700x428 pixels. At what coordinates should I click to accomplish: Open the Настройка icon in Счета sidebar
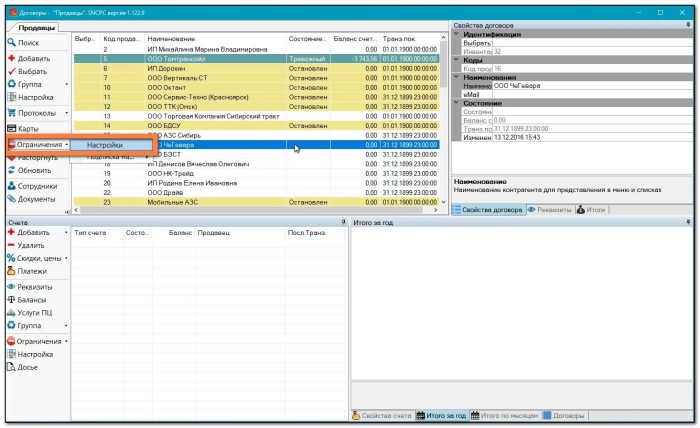click(x=11, y=354)
